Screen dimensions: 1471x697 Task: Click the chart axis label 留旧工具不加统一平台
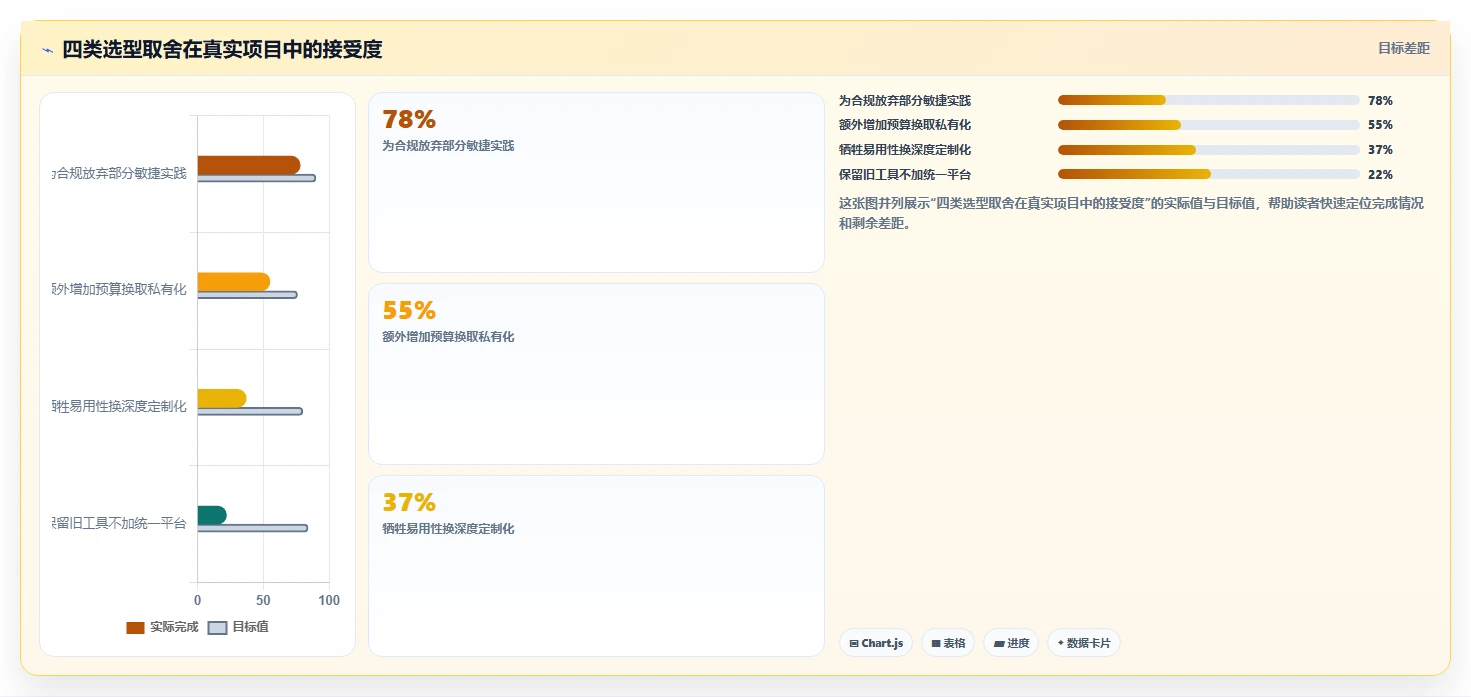point(119,523)
